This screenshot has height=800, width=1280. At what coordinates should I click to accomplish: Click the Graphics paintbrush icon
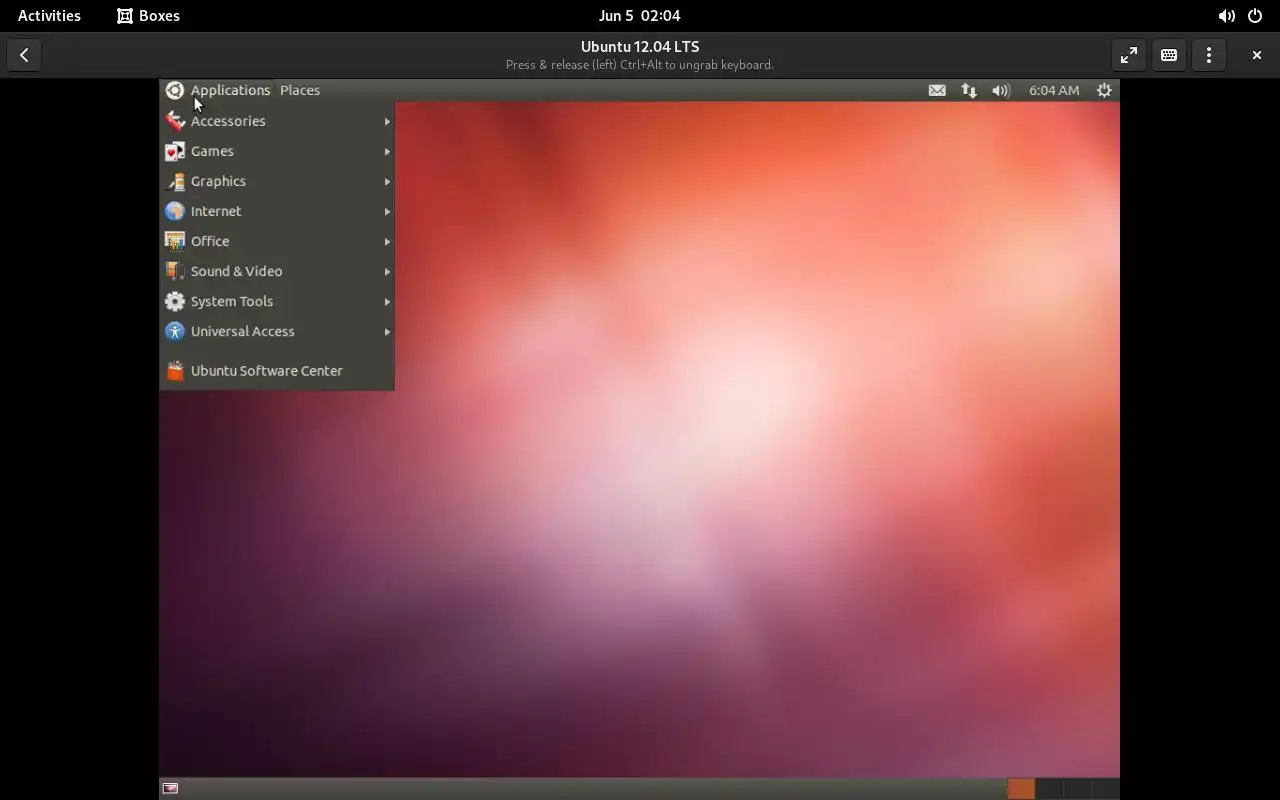(x=175, y=181)
